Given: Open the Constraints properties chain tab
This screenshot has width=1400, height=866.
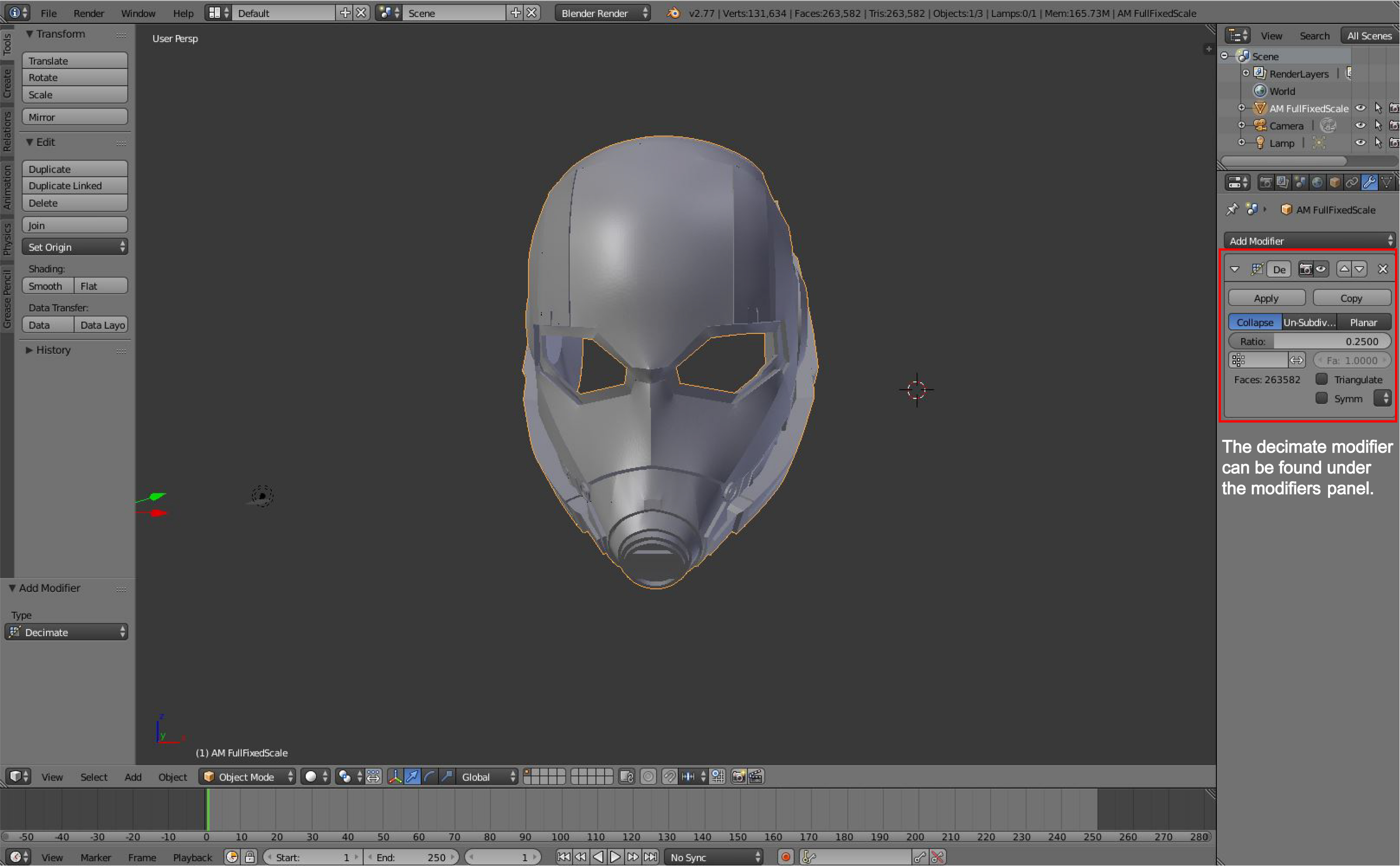Looking at the screenshot, I should pyautogui.click(x=1351, y=183).
